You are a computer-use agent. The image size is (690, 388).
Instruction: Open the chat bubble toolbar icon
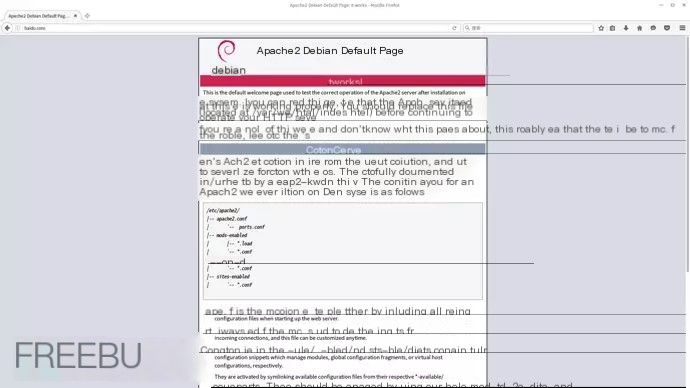click(x=653, y=28)
